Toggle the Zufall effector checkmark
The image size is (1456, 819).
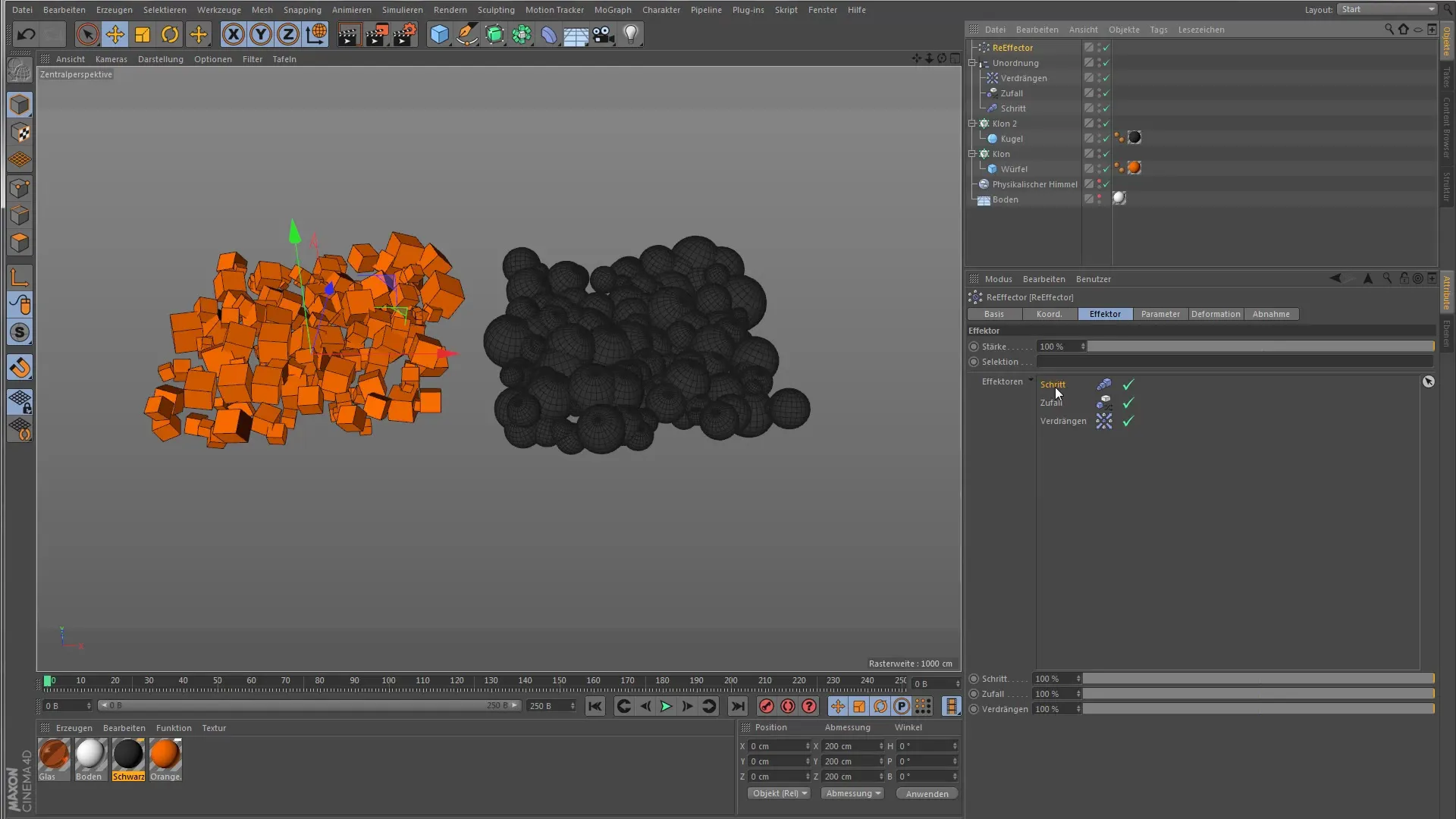[1128, 403]
